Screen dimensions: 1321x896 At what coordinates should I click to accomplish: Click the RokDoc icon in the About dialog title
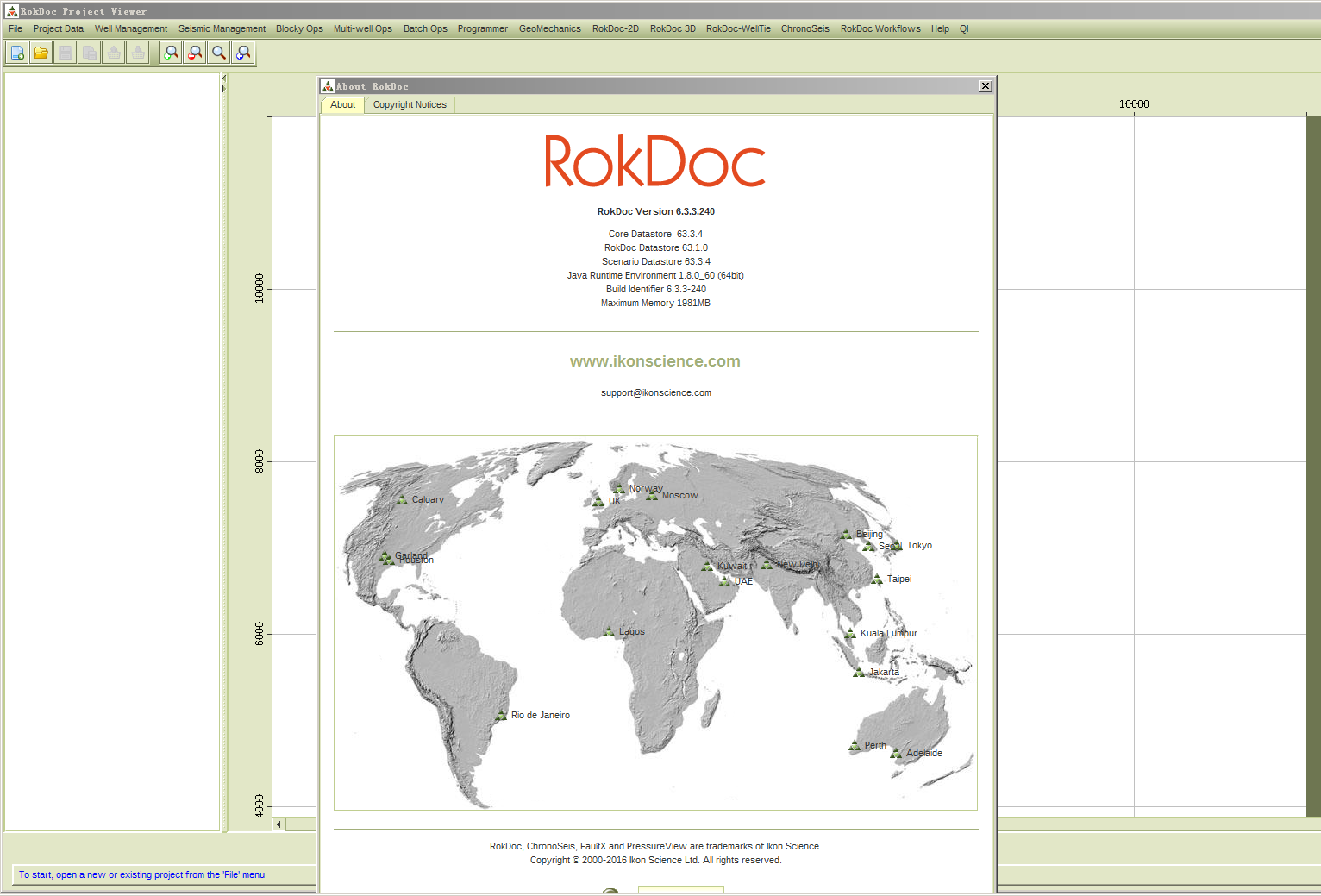click(328, 86)
